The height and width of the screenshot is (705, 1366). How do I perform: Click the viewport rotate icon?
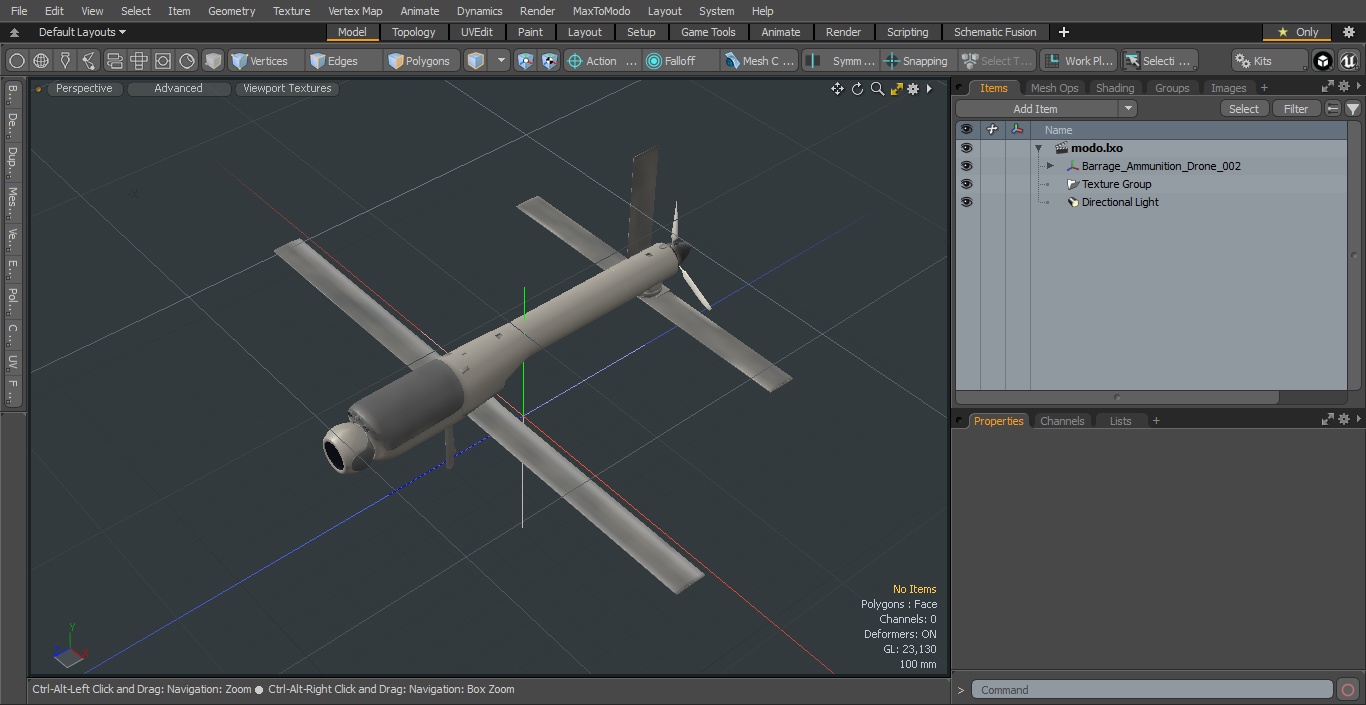(857, 89)
